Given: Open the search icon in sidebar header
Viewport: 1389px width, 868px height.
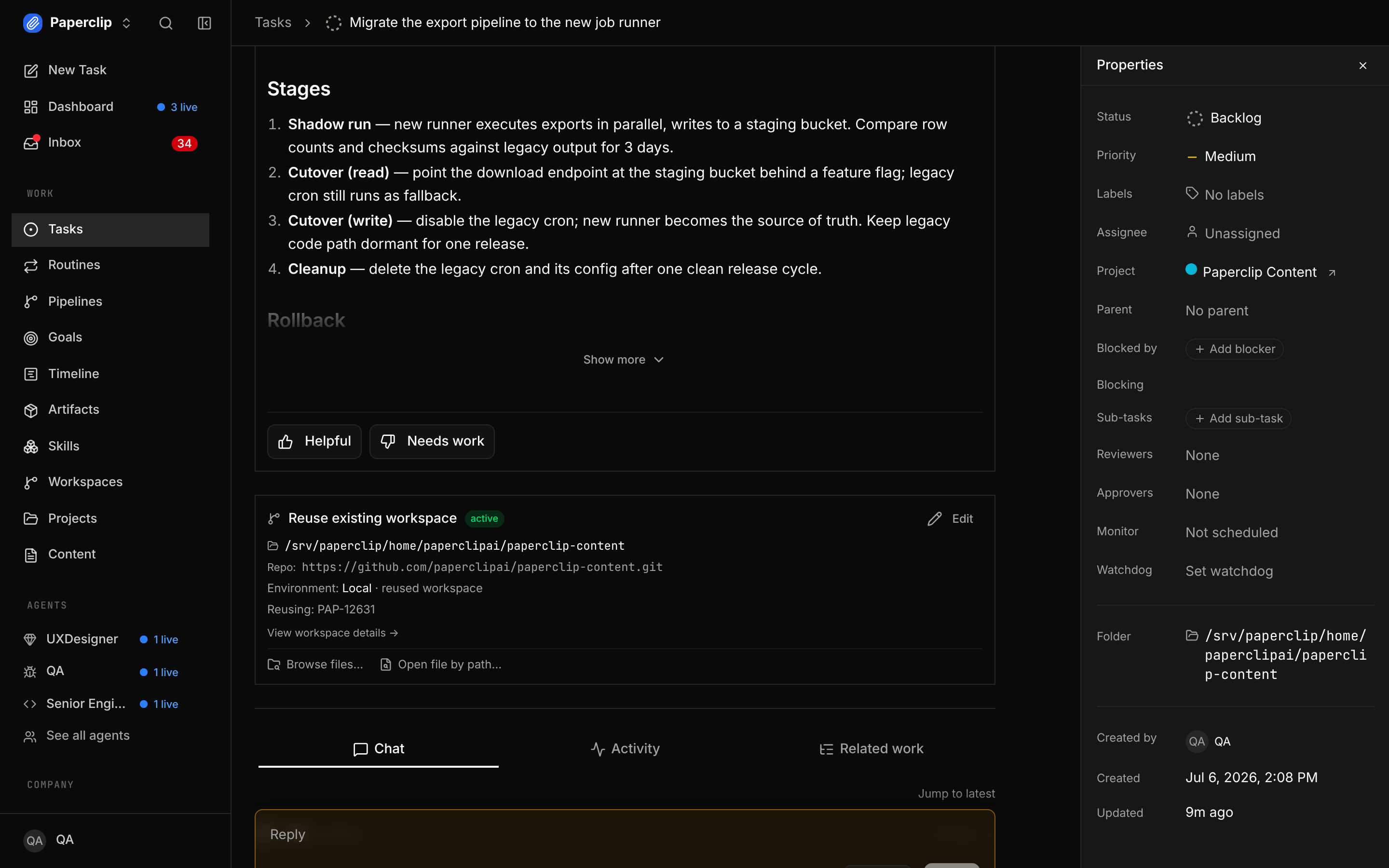Looking at the screenshot, I should 166,23.
